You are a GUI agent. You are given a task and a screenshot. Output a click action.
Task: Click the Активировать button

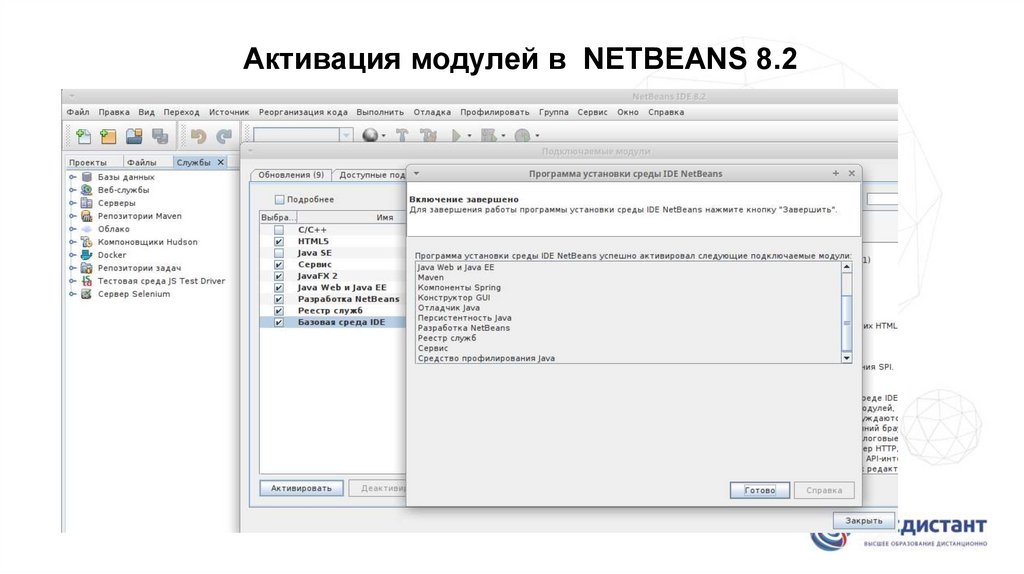click(301, 488)
